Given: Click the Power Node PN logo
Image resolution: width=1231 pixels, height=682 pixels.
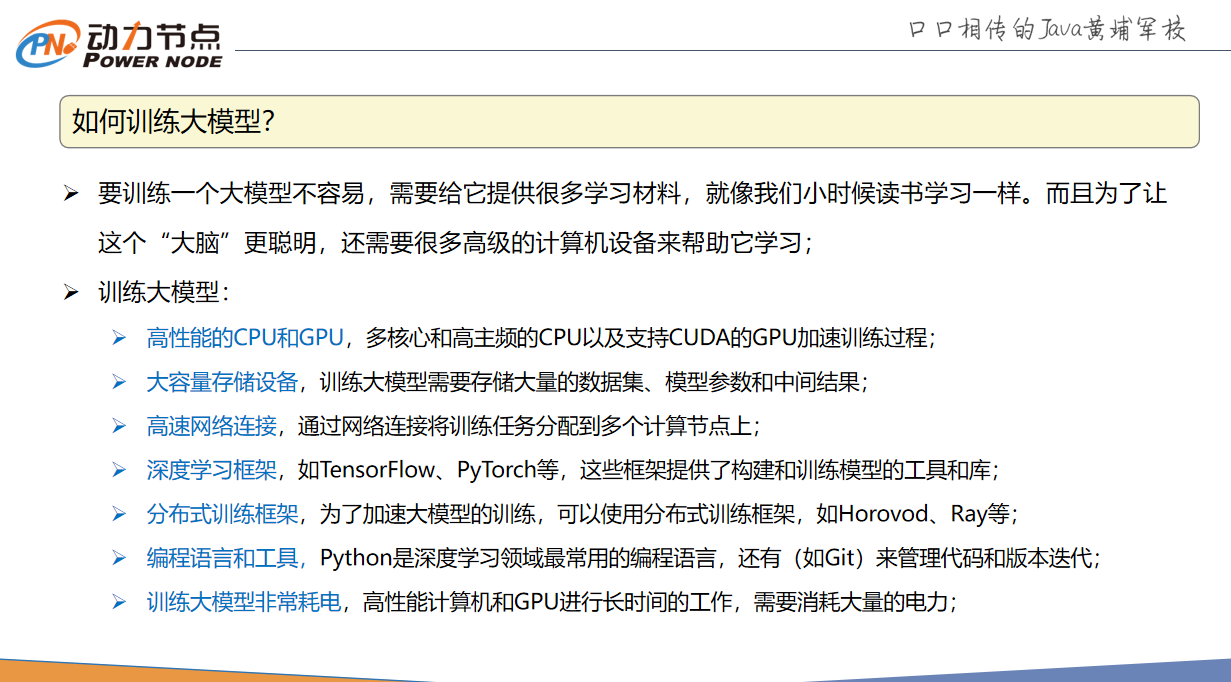Looking at the screenshot, I should click(x=47, y=43).
